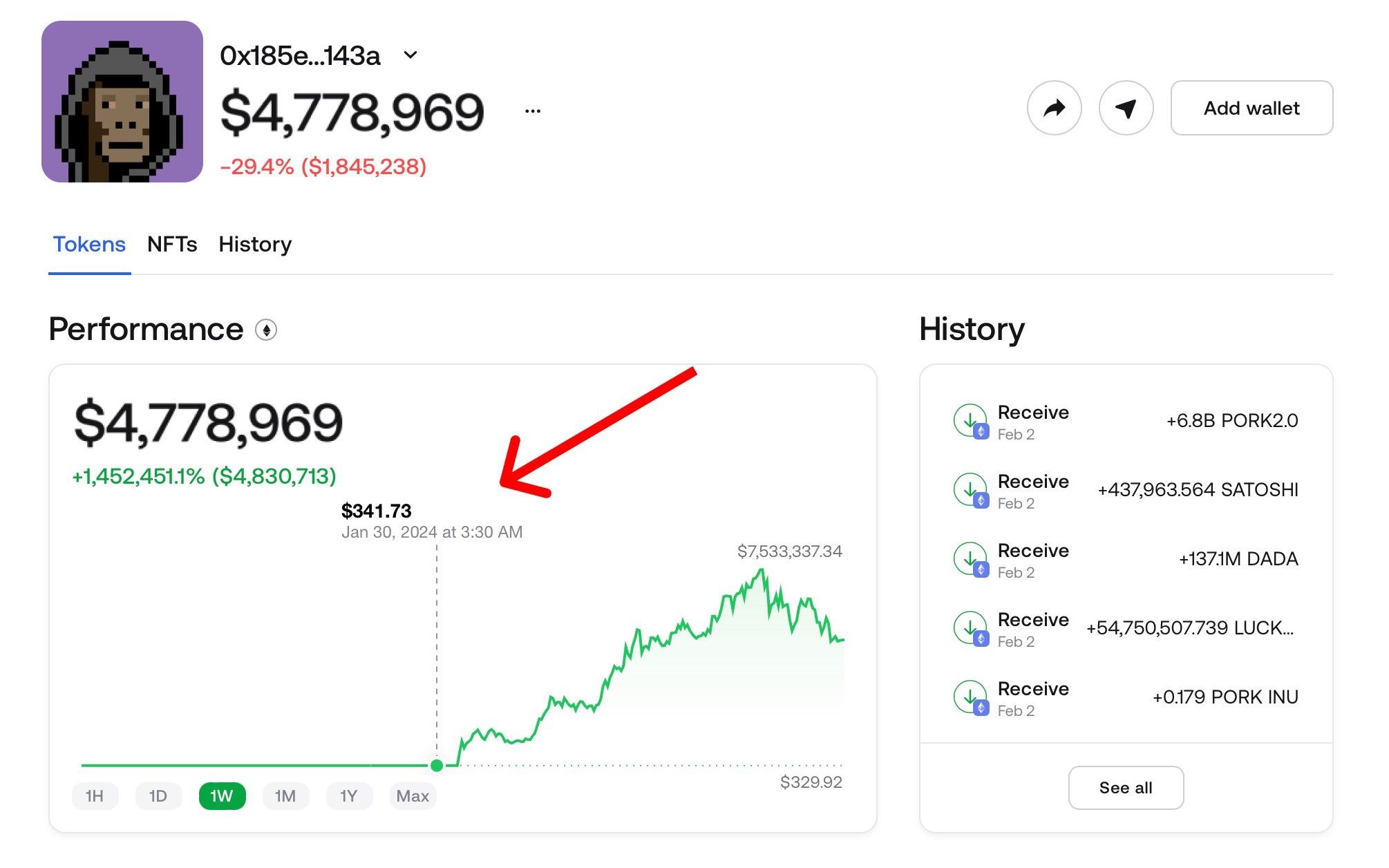Switch chart to 1Y range
The width and height of the screenshot is (1389, 868).
click(x=349, y=796)
